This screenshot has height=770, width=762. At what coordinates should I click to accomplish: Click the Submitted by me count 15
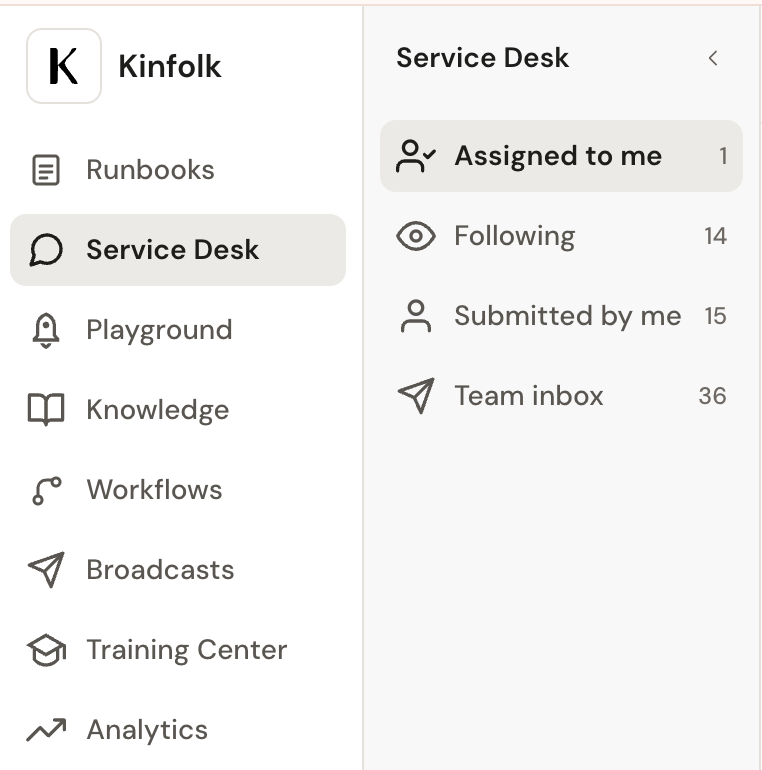pyautogui.click(x=715, y=316)
